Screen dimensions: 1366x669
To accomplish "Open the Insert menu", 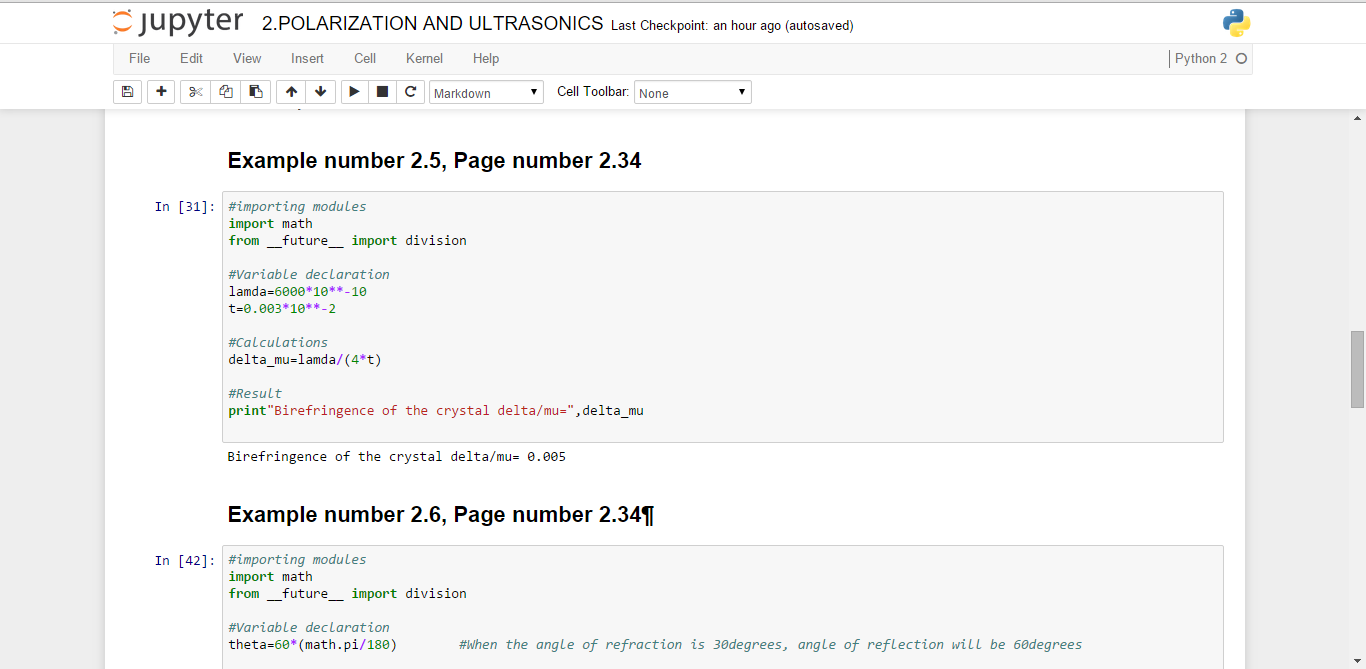I will click(x=307, y=58).
